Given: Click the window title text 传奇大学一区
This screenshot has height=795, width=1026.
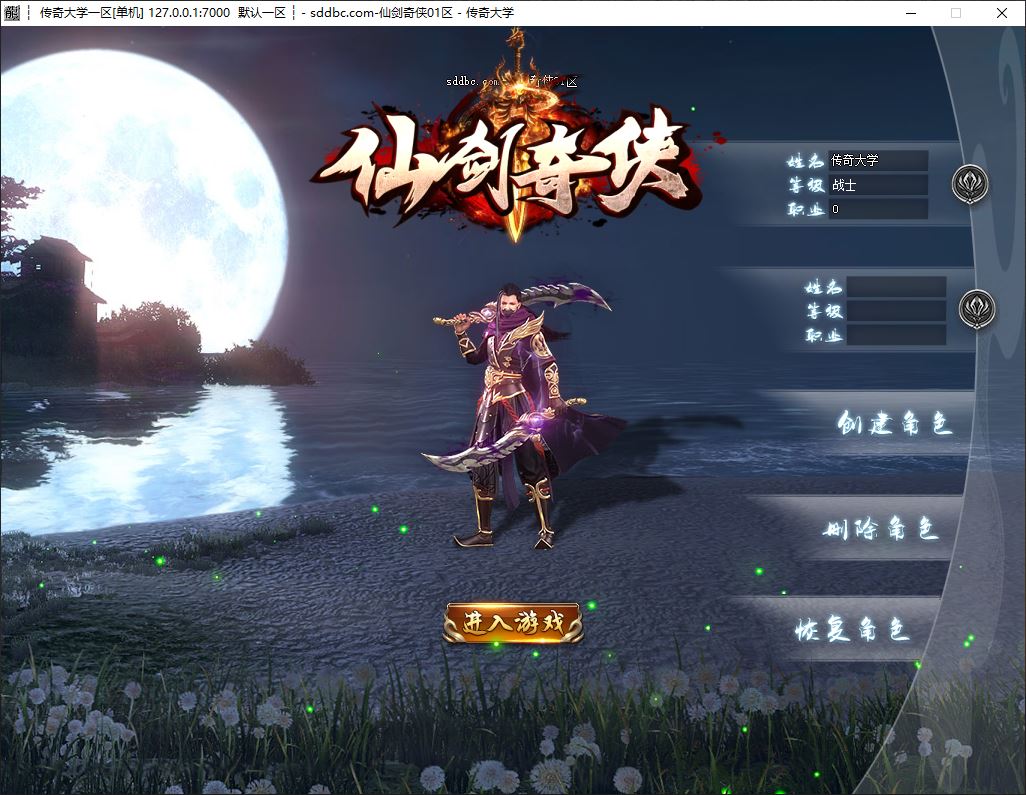Looking at the screenshot, I should pos(75,12).
